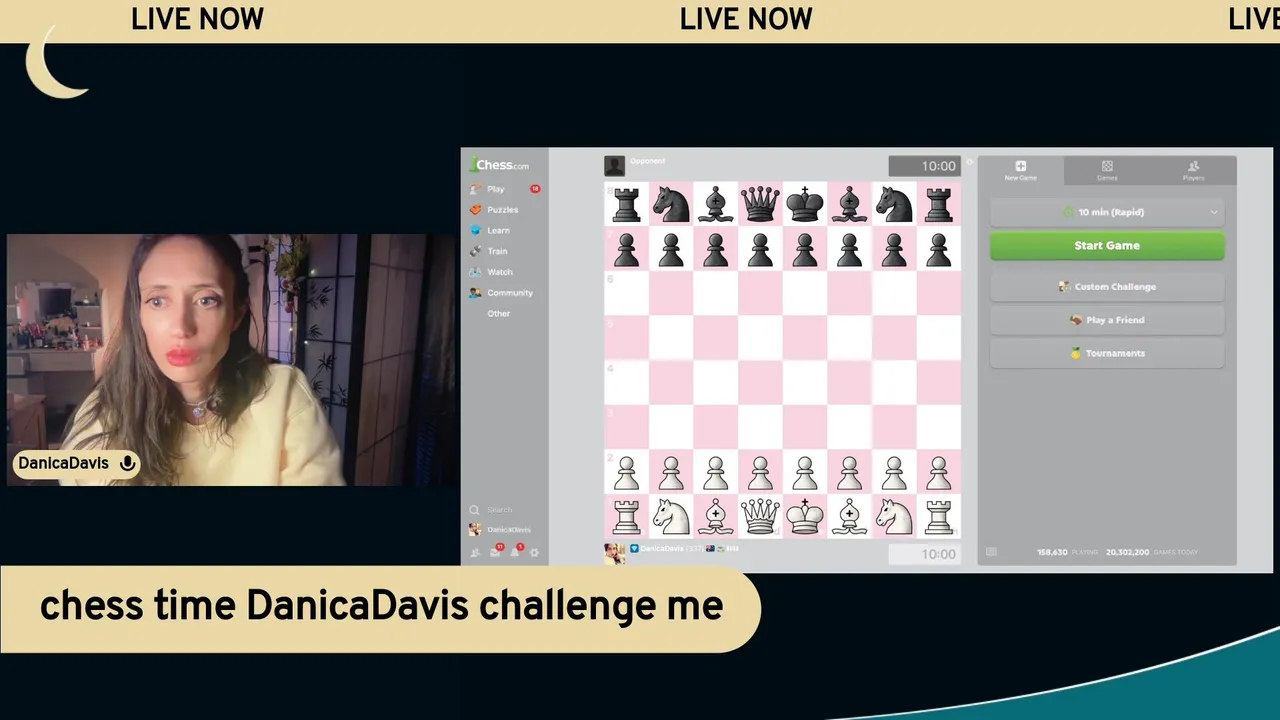Open DanicaDavis profile in the sidebar

point(501,530)
